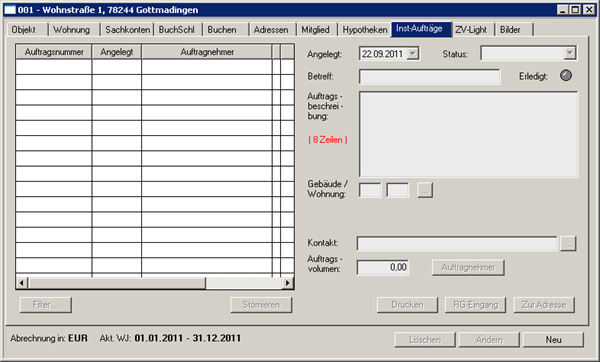Click the ellipsis button next to Kontakt field
Image resolution: width=600 pixels, height=362 pixels.
coord(568,243)
